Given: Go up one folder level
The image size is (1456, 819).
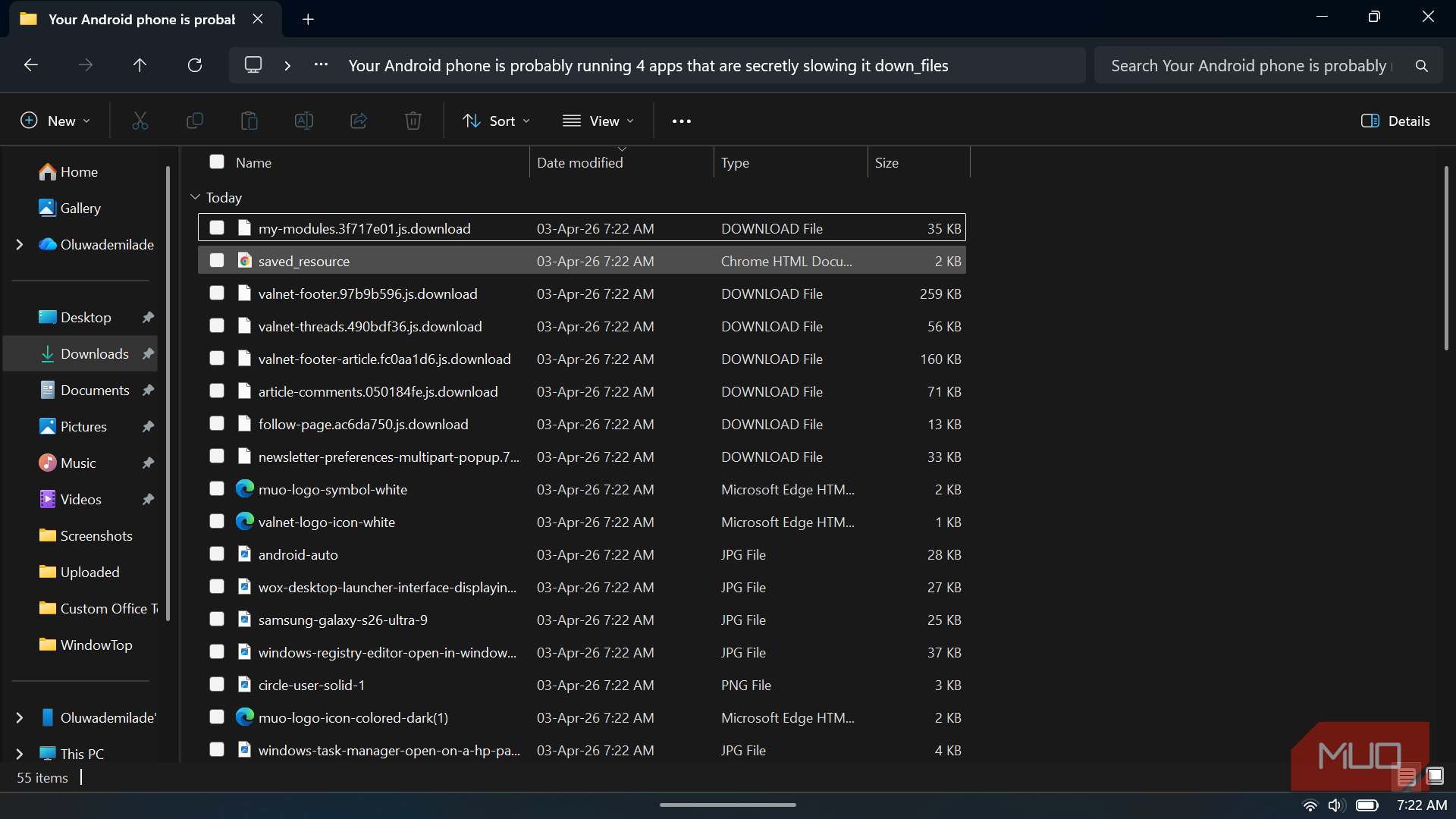Looking at the screenshot, I should [x=140, y=65].
